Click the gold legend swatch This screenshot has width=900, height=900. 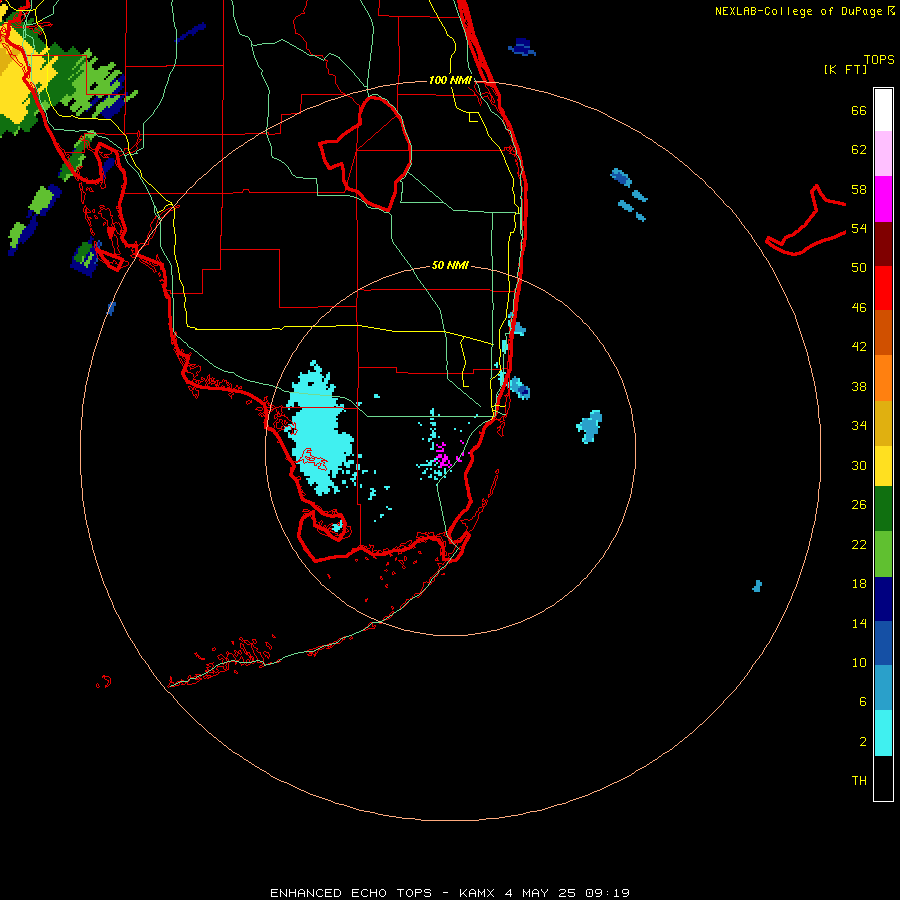(x=883, y=424)
